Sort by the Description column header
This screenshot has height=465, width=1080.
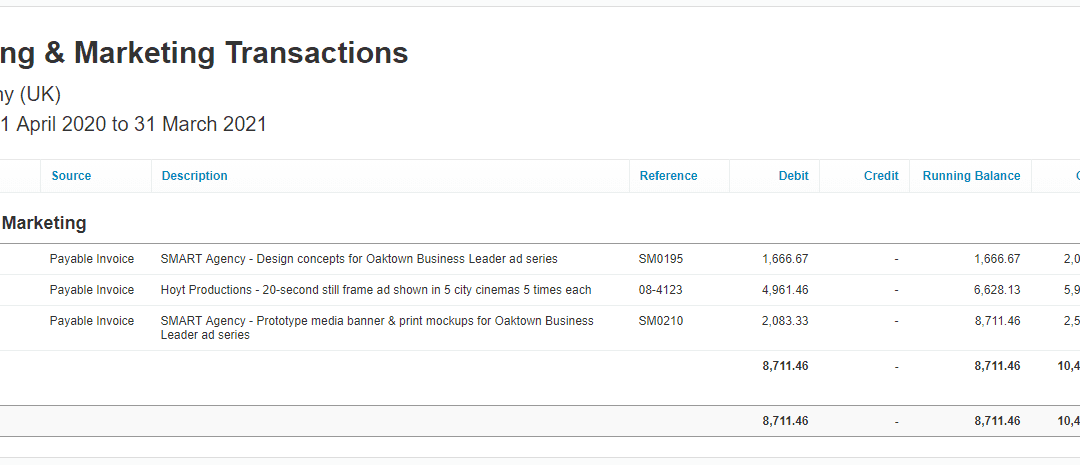pos(194,176)
